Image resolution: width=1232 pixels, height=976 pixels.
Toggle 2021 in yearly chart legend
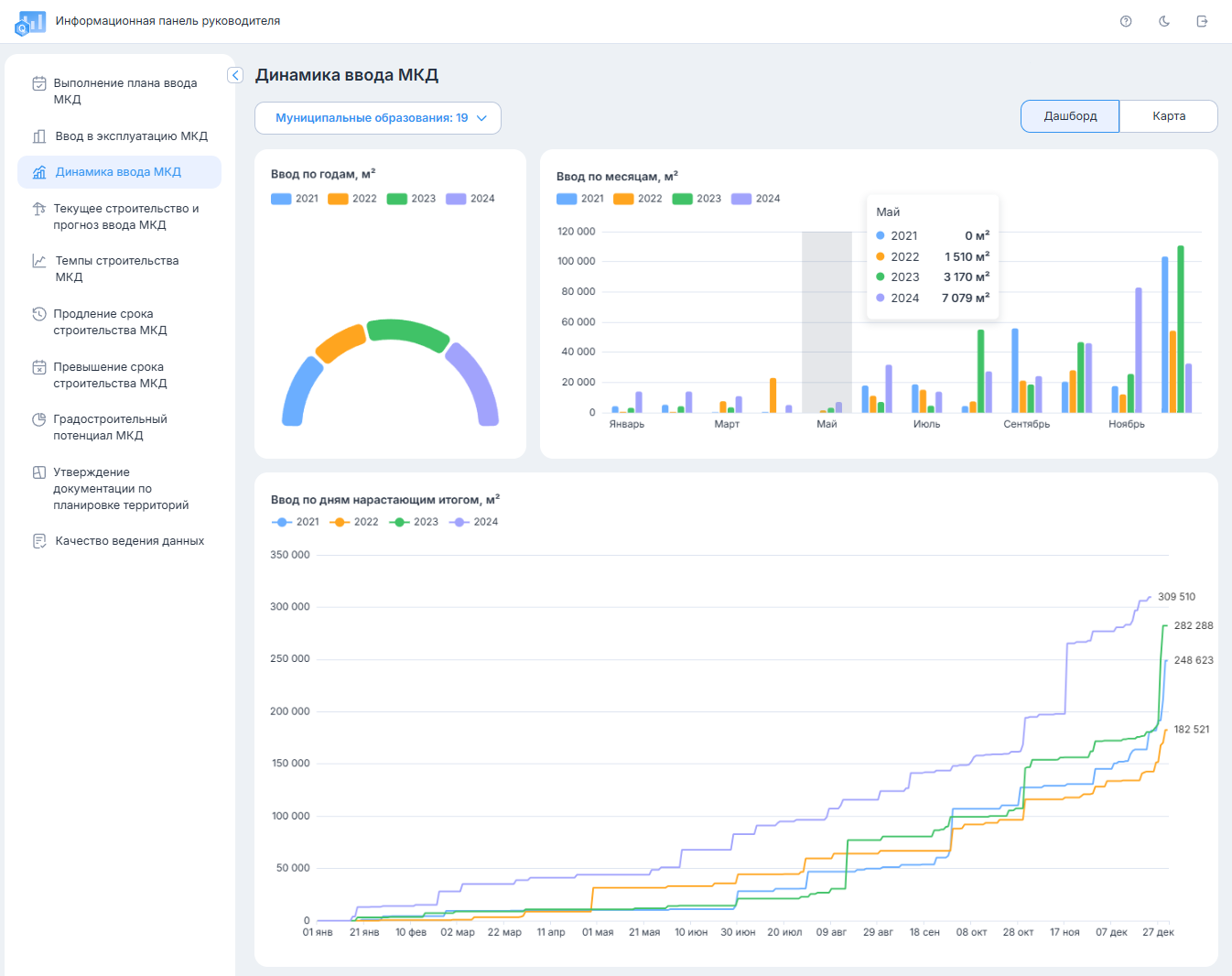(295, 199)
